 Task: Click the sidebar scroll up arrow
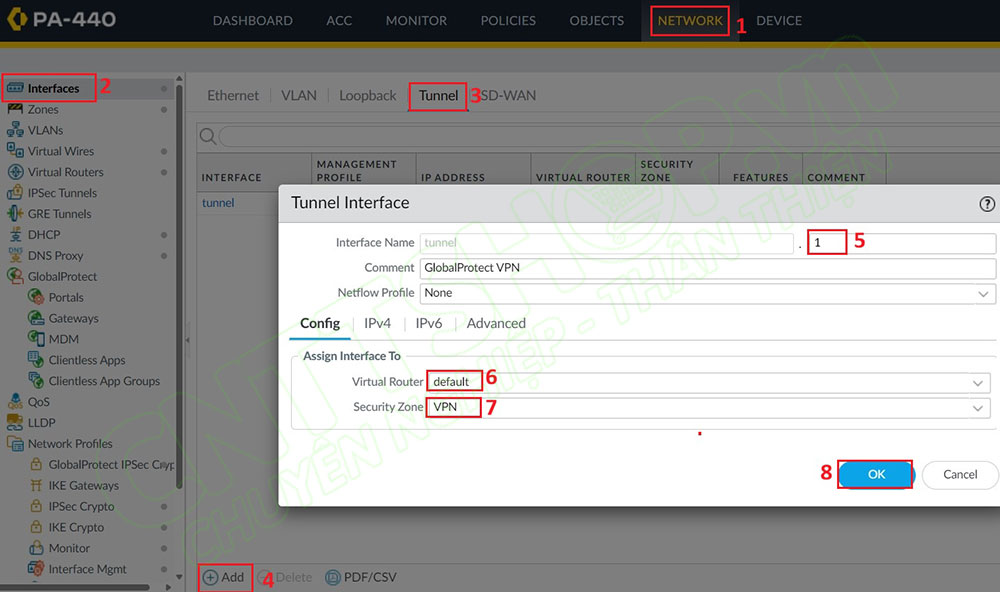tap(179, 78)
